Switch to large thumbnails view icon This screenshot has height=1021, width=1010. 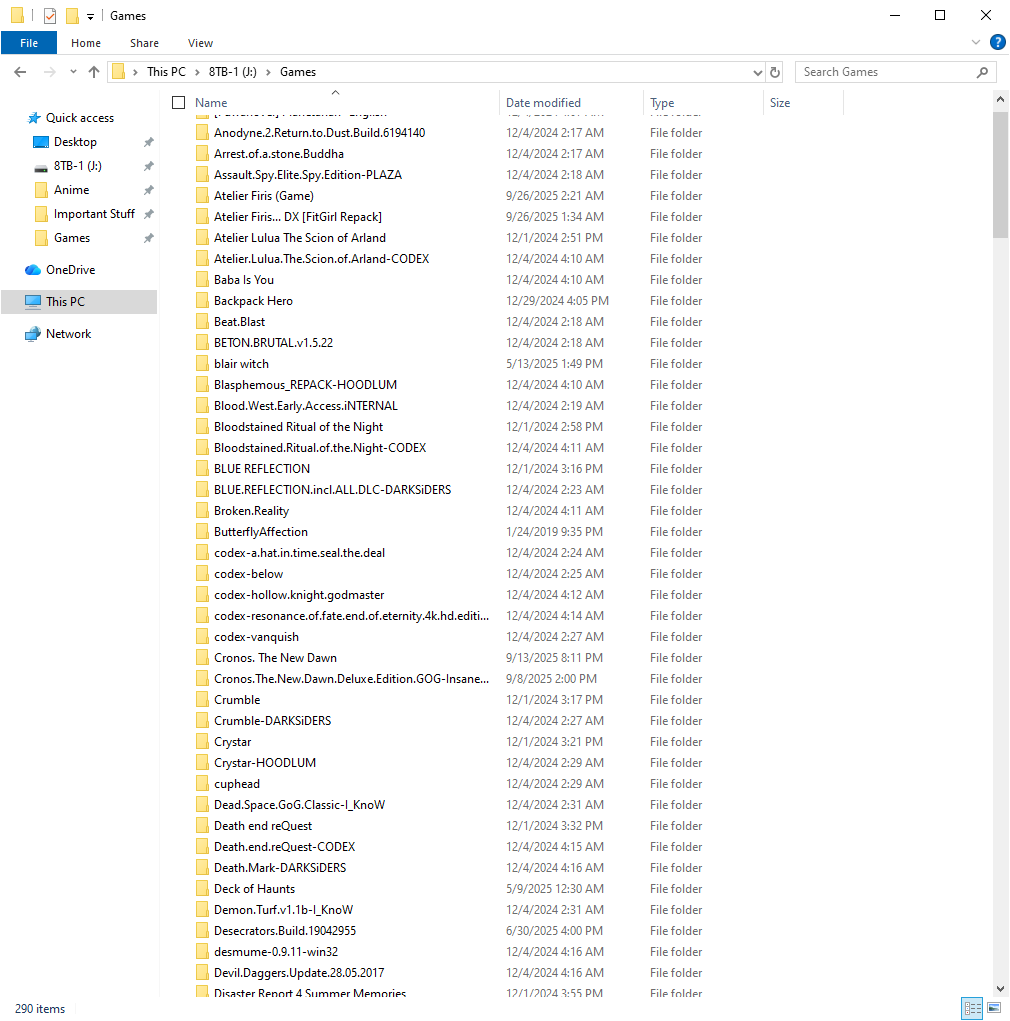(x=994, y=1008)
